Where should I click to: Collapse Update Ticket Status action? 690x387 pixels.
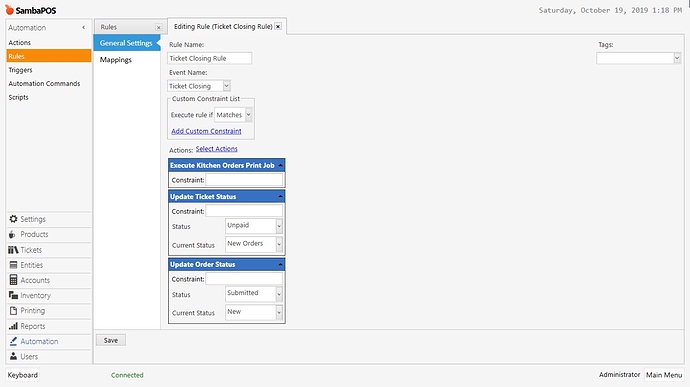point(280,196)
